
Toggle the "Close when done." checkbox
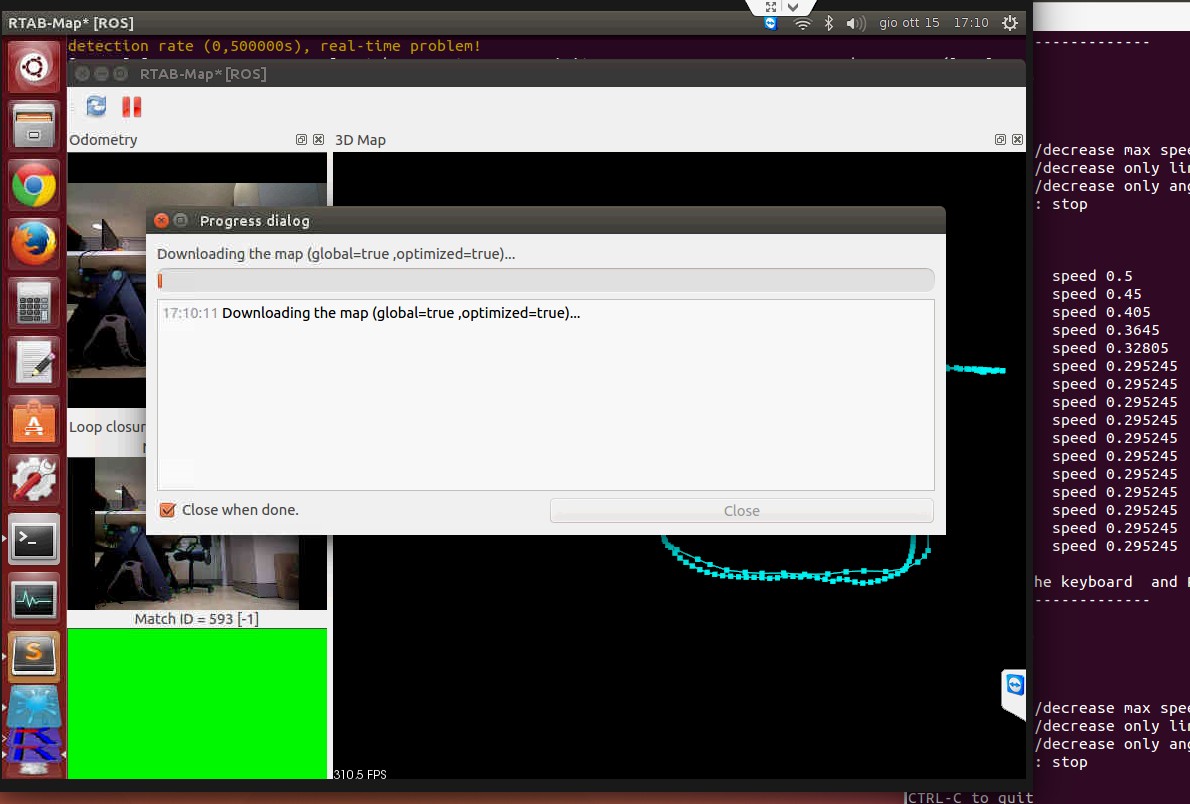pyautogui.click(x=168, y=510)
